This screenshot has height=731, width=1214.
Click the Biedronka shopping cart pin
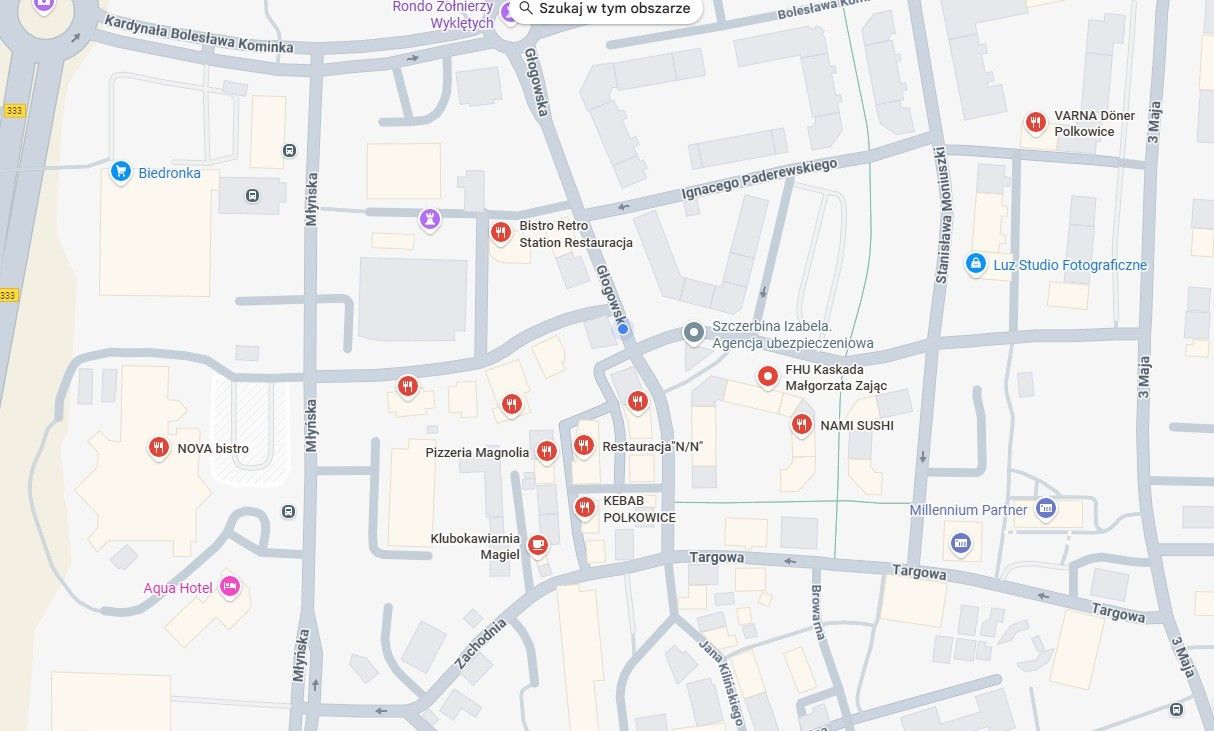point(121,172)
